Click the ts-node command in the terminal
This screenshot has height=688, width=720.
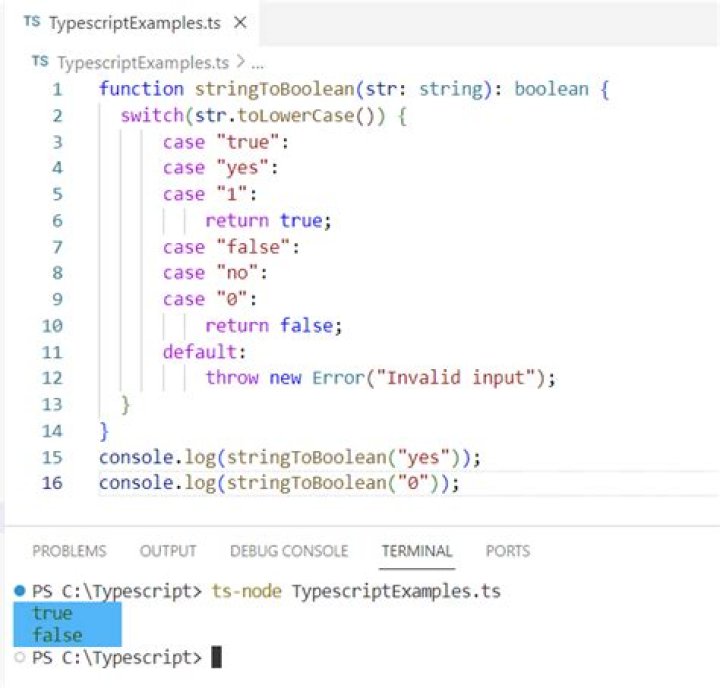pyautogui.click(x=247, y=591)
